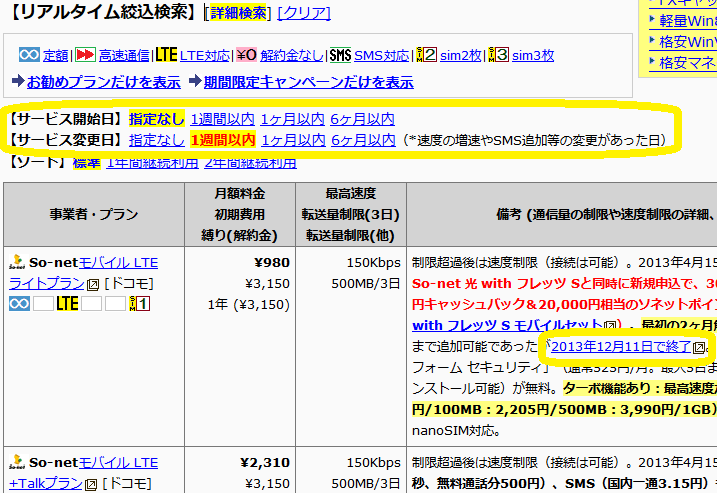Click 500MB/3日 limit in ライトプラン row

tap(366, 284)
